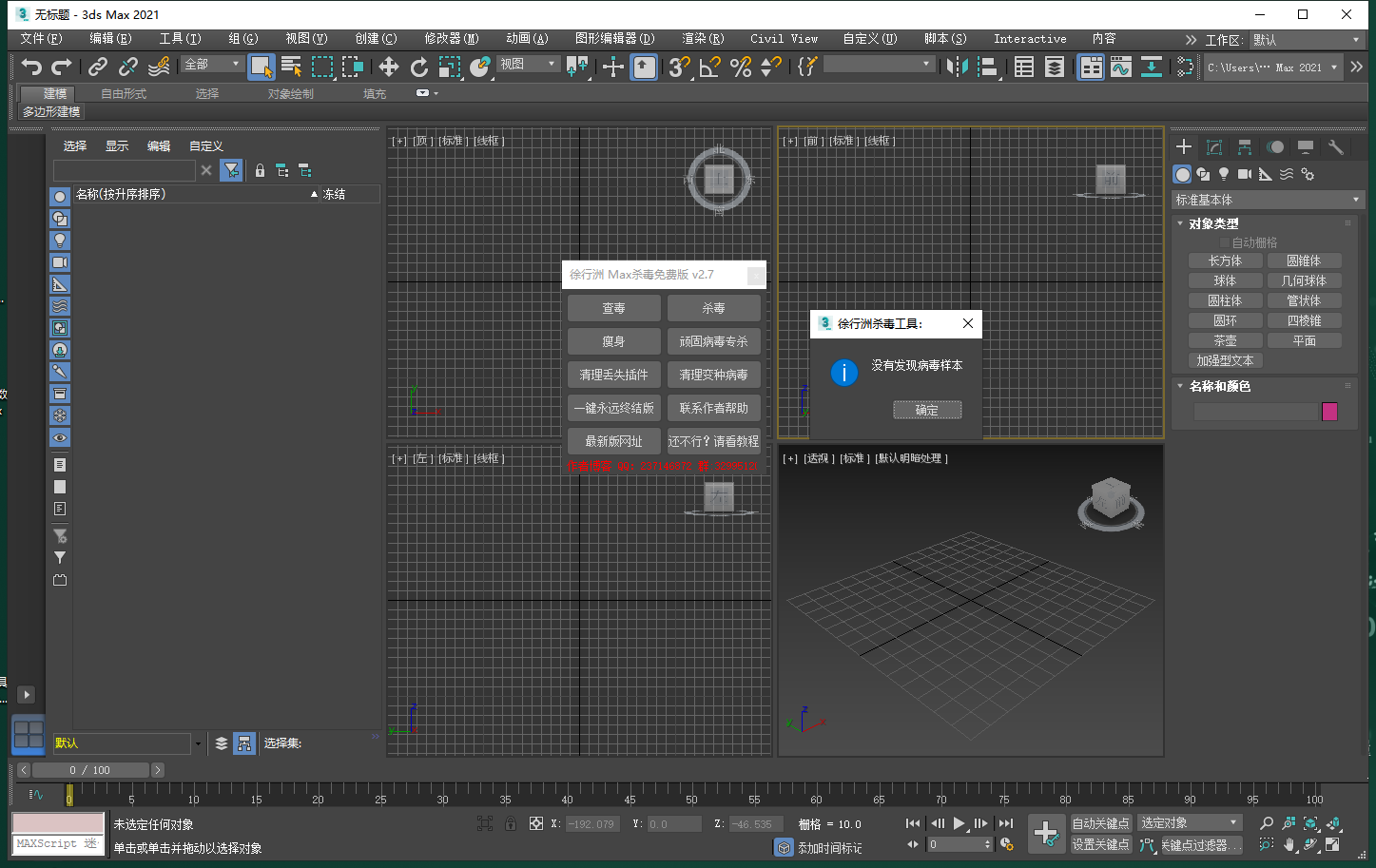The height and width of the screenshot is (868, 1376).
Task: Toggle the Layer Explorer icon
Action: [x=1055, y=67]
